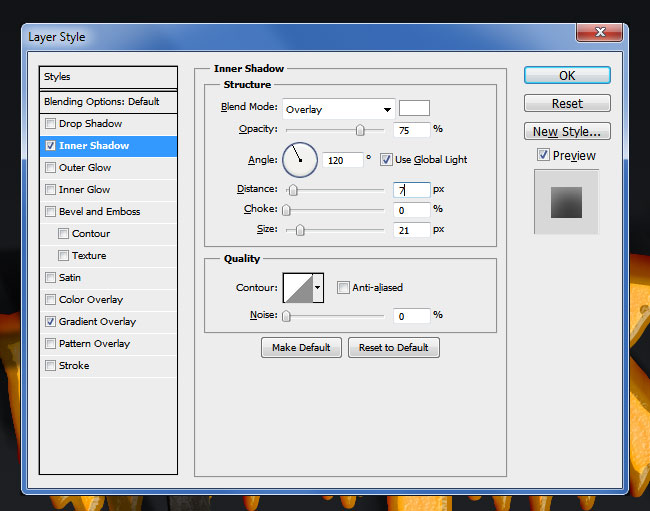Click the contour curve thumbnail

(298, 288)
